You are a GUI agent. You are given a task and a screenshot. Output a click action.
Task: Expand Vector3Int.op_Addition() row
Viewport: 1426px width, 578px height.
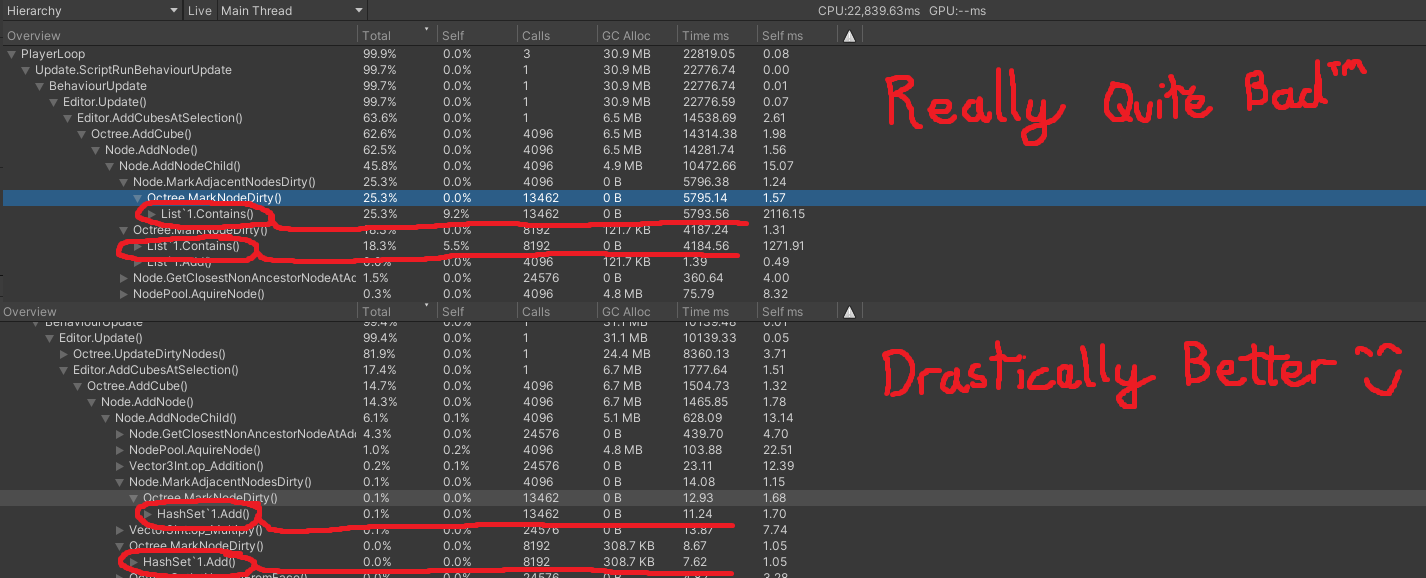[x=120, y=466]
